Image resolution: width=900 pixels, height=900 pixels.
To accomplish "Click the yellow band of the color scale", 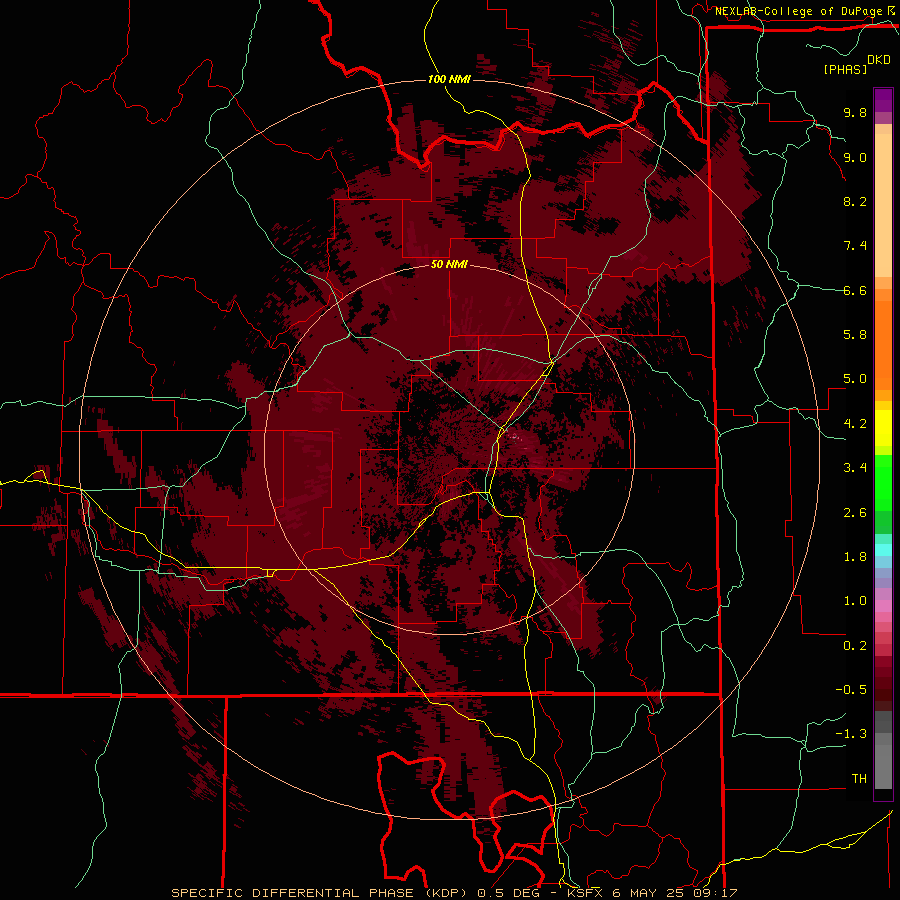I will [x=883, y=428].
